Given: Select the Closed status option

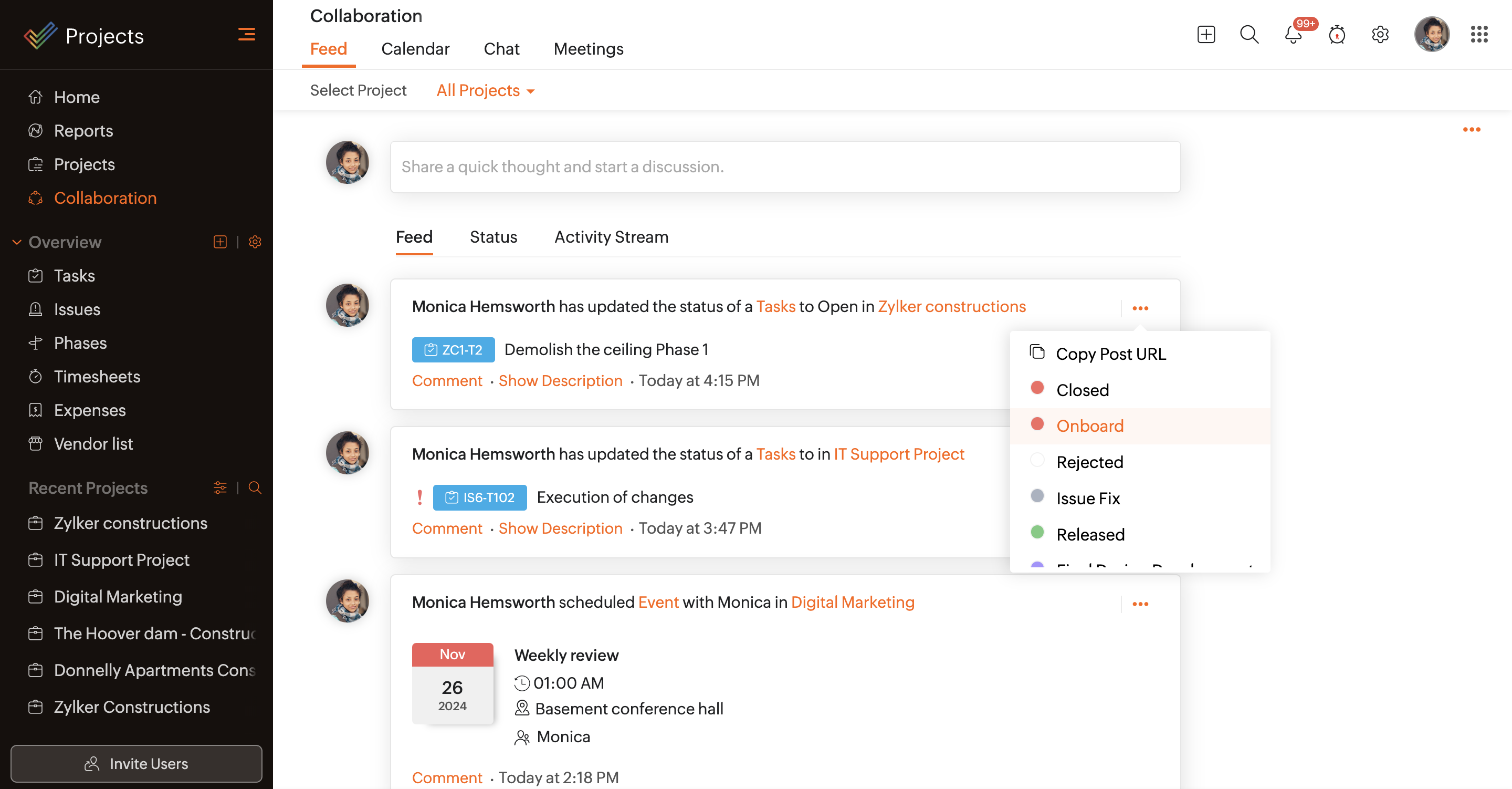Looking at the screenshot, I should point(1083,390).
